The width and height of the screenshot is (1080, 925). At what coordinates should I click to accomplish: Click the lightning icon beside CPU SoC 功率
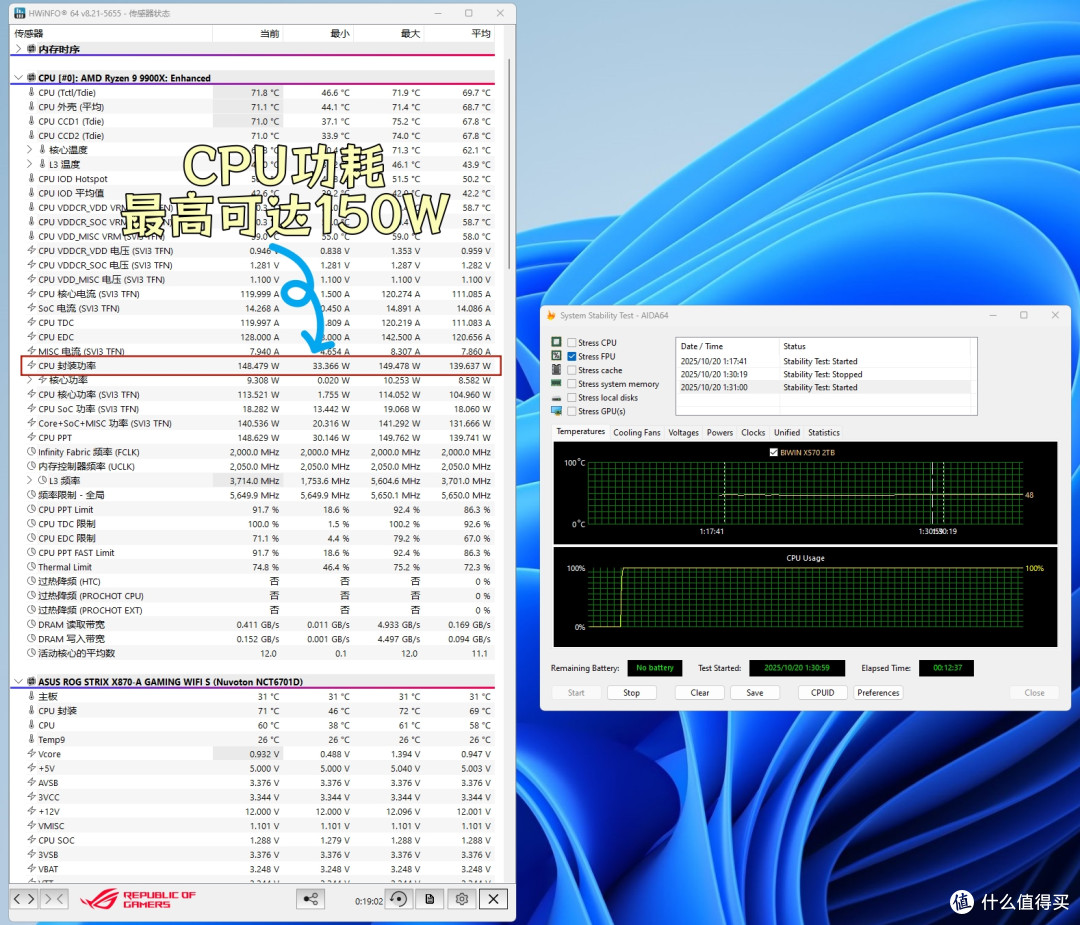pyautogui.click(x=31, y=408)
